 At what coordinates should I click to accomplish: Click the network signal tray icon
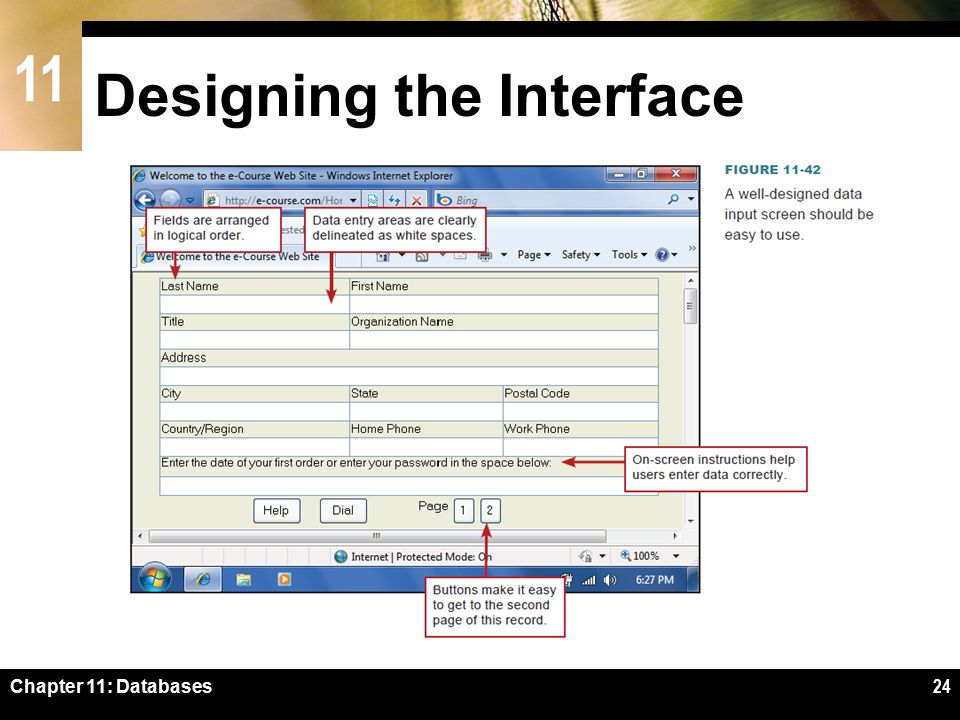(589, 580)
